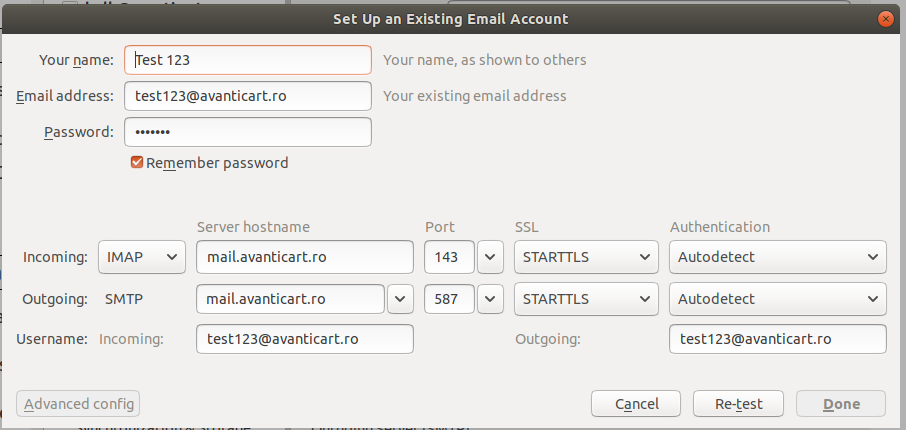This screenshot has width=906, height=430.
Task: Click the Done button
Action: pyautogui.click(x=841, y=403)
